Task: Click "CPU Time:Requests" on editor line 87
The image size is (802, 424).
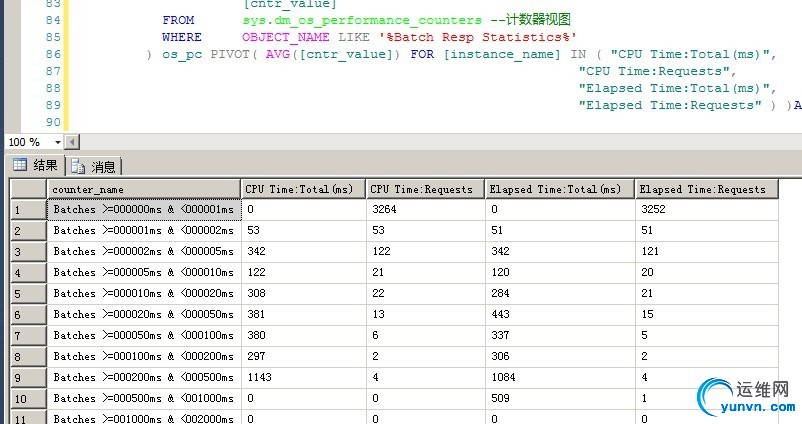Action: click(654, 71)
